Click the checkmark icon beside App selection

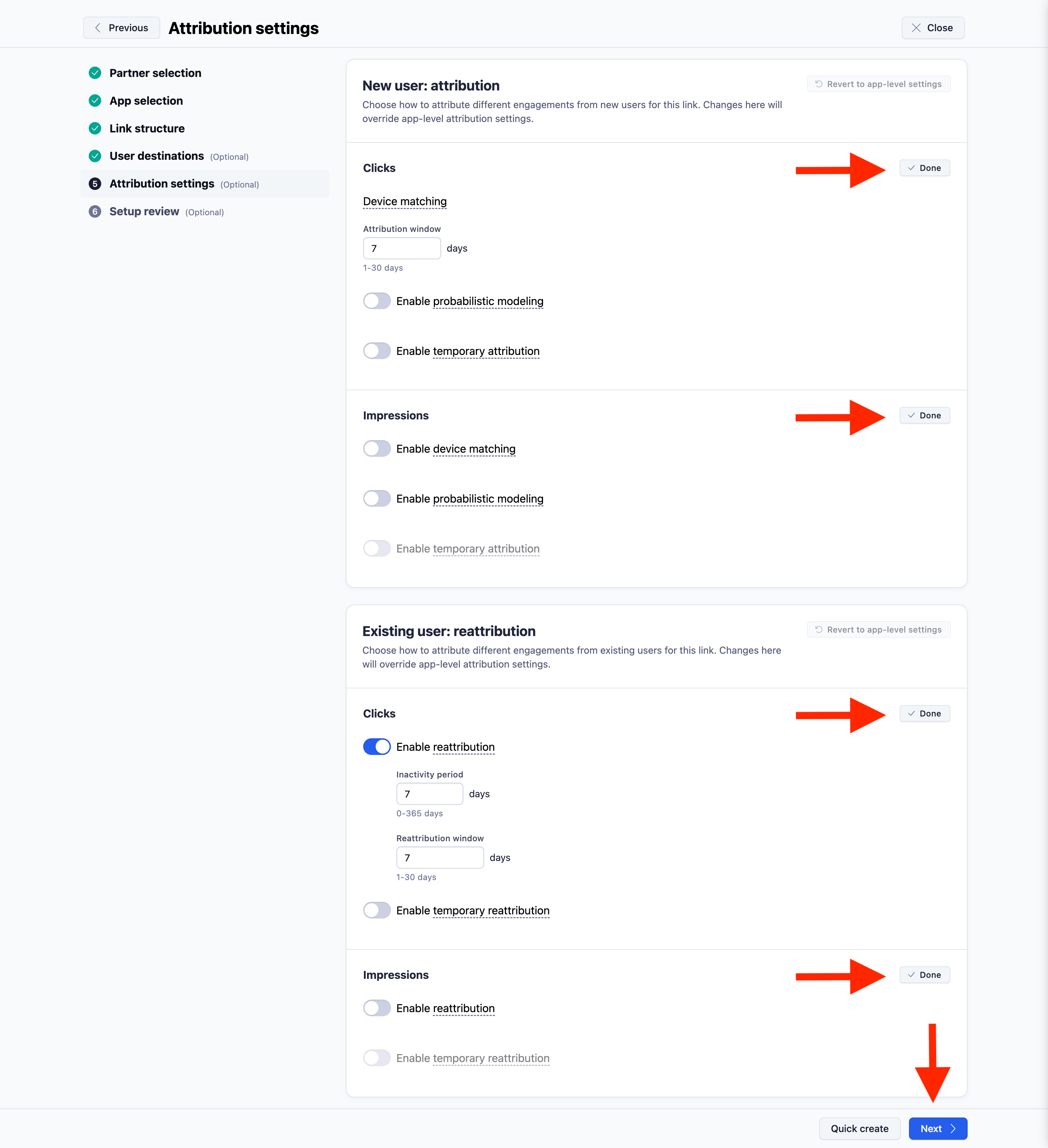tap(95, 100)
